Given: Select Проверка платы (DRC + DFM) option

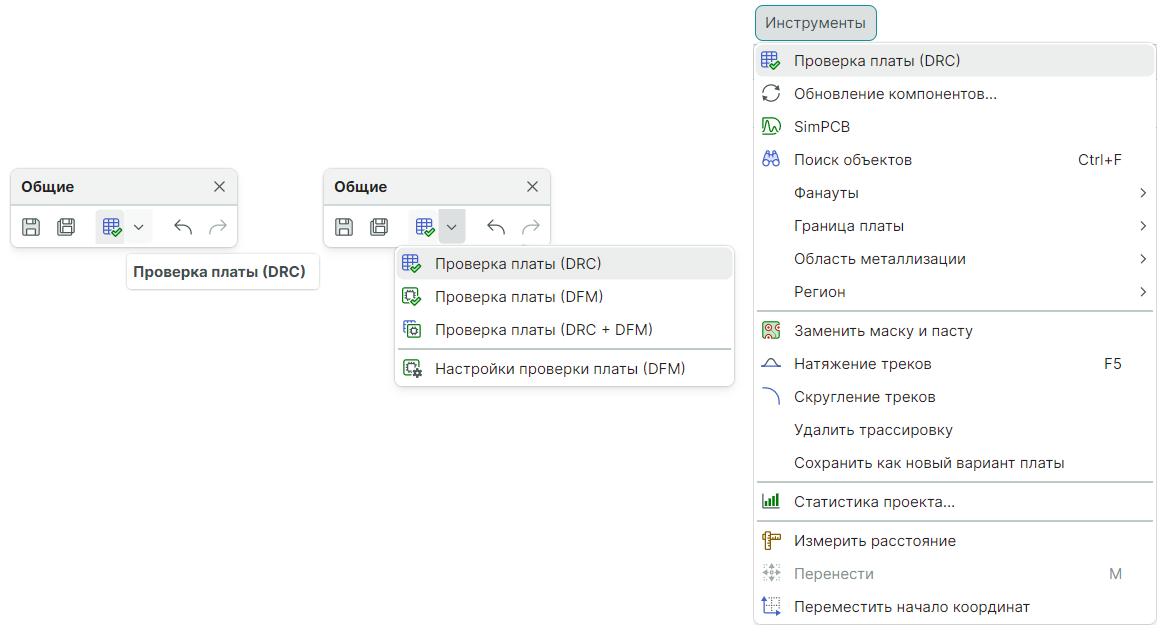Looking at the screenshot, I should coord(543,330).
